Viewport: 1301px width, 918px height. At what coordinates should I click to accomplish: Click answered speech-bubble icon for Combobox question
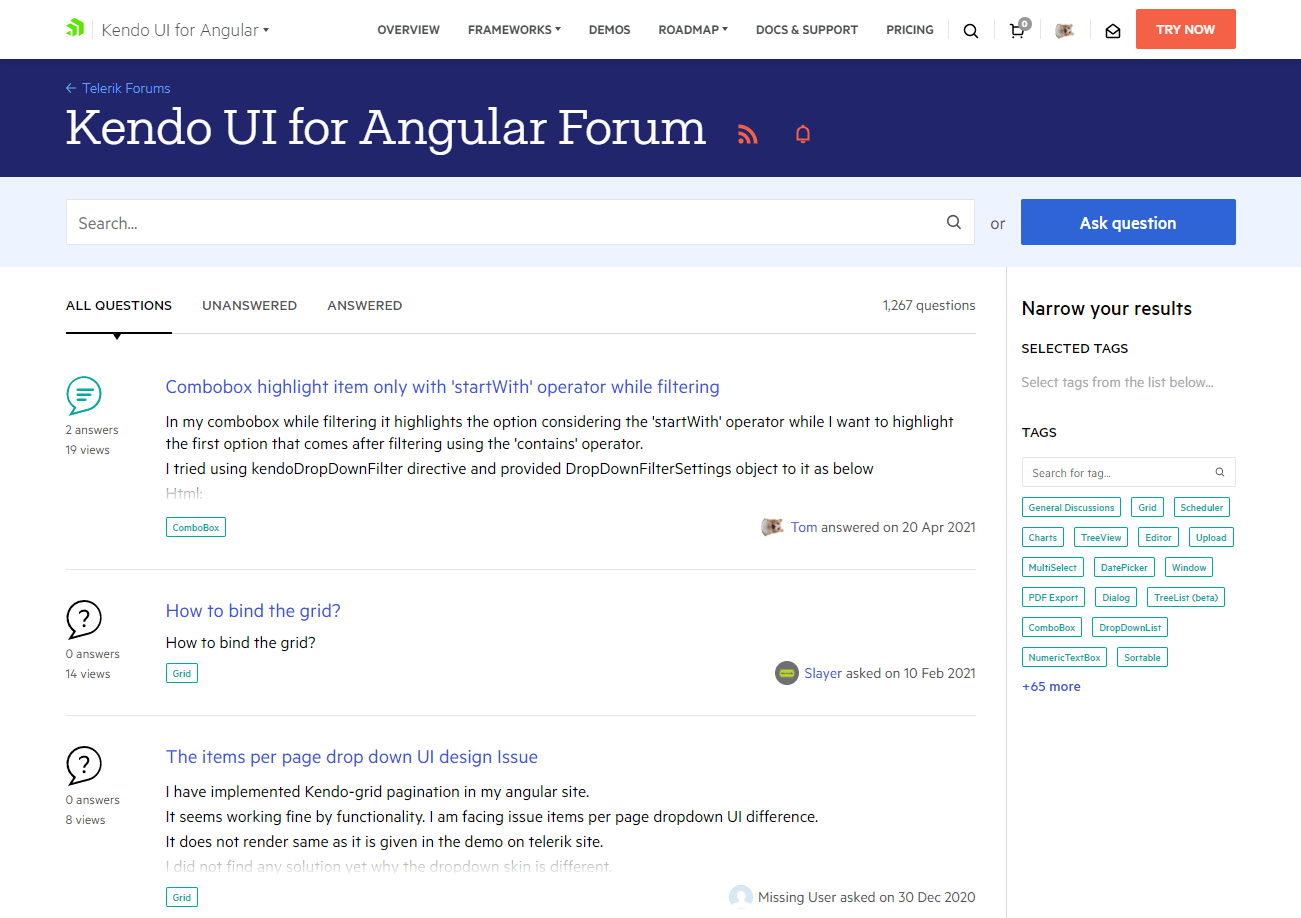point(84,396)
